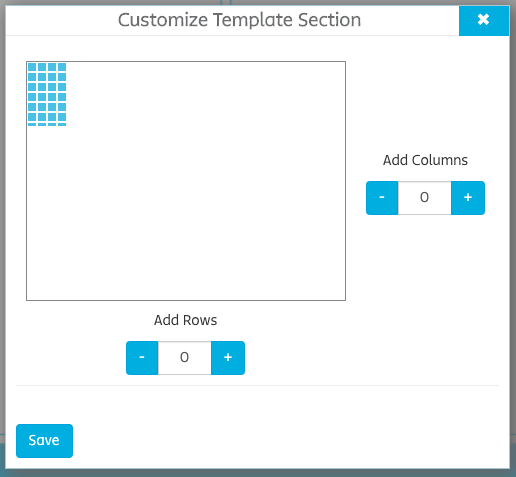Click the Add Rows label
Viewport: 516px width, 477px height.
(185, 320)
